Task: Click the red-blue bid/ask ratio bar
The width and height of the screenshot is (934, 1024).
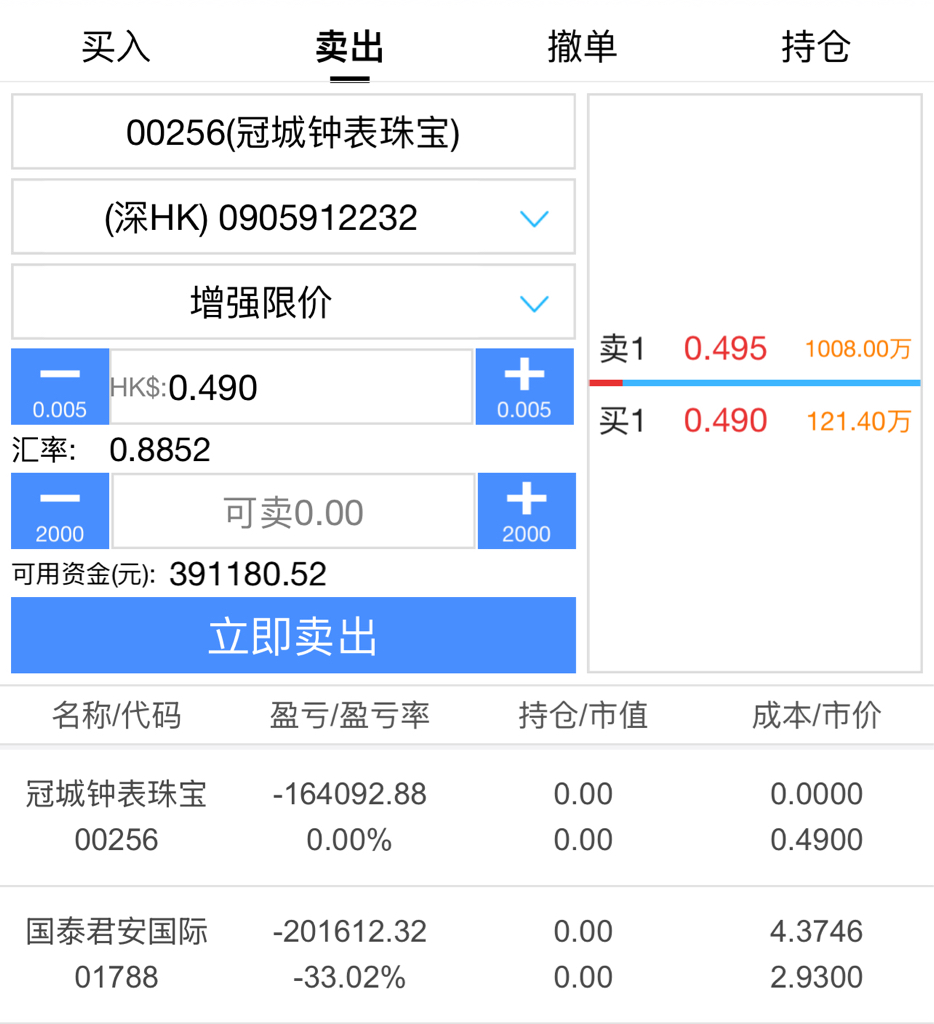Action: coord(755,383)
